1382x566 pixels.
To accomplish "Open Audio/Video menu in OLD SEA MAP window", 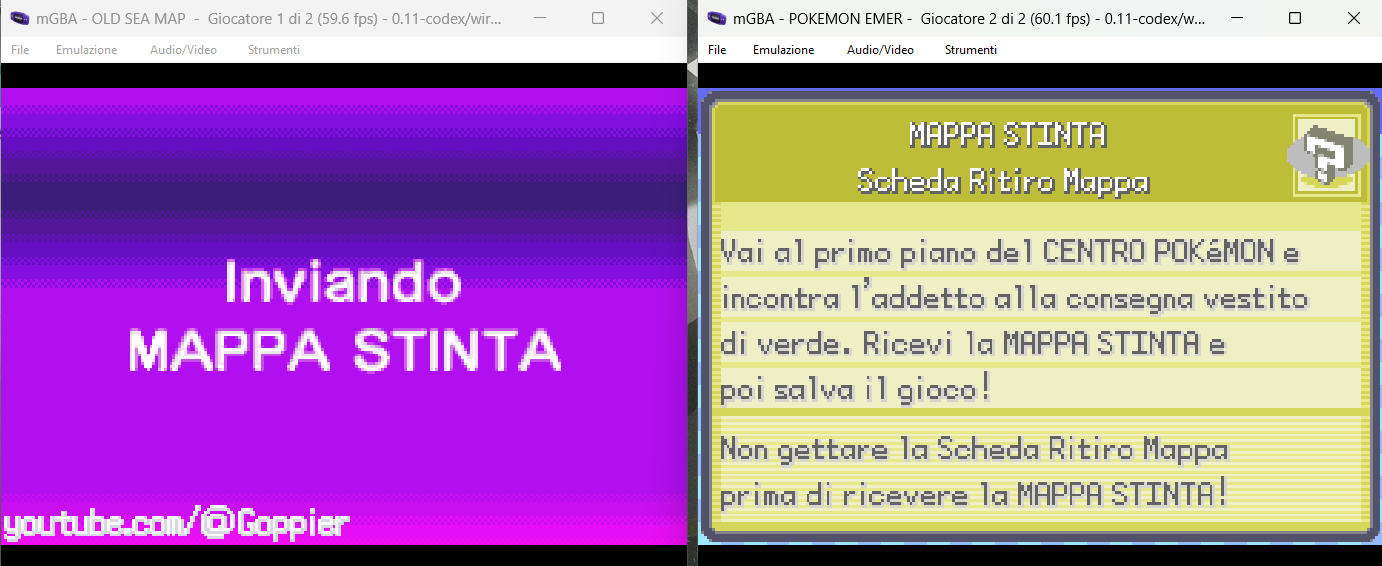I will coord(183,50).
